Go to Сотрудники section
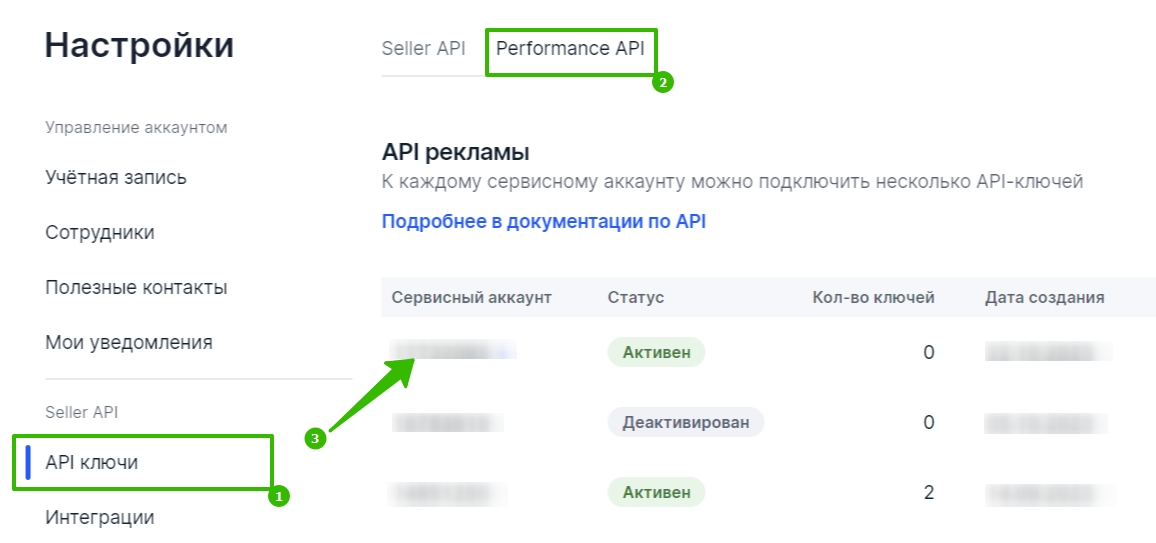 pyautogui.click(x=100, y=233)
